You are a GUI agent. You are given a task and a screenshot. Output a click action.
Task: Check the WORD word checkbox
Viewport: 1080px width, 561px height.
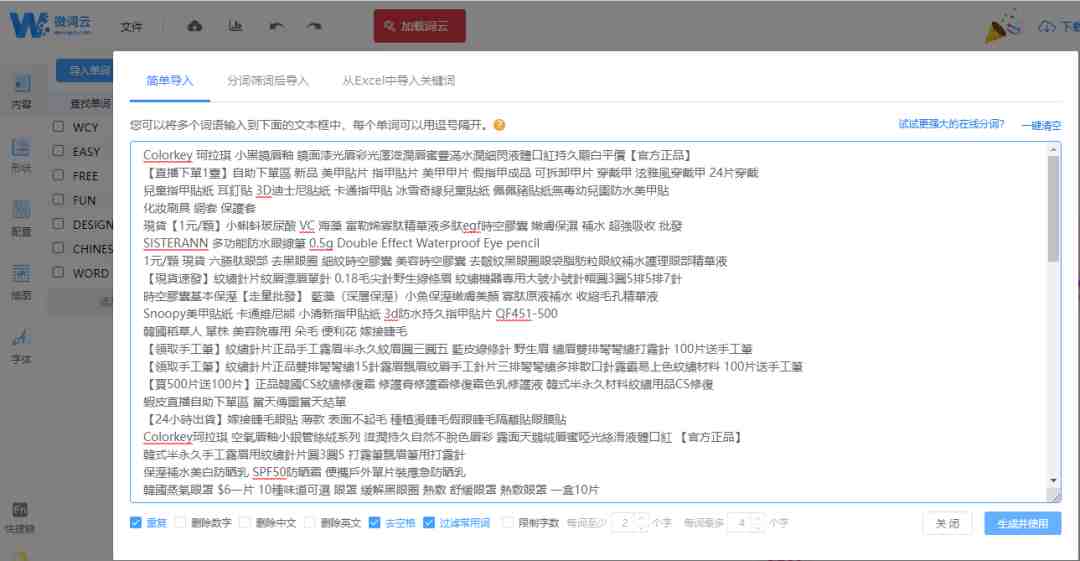(59, 272)
